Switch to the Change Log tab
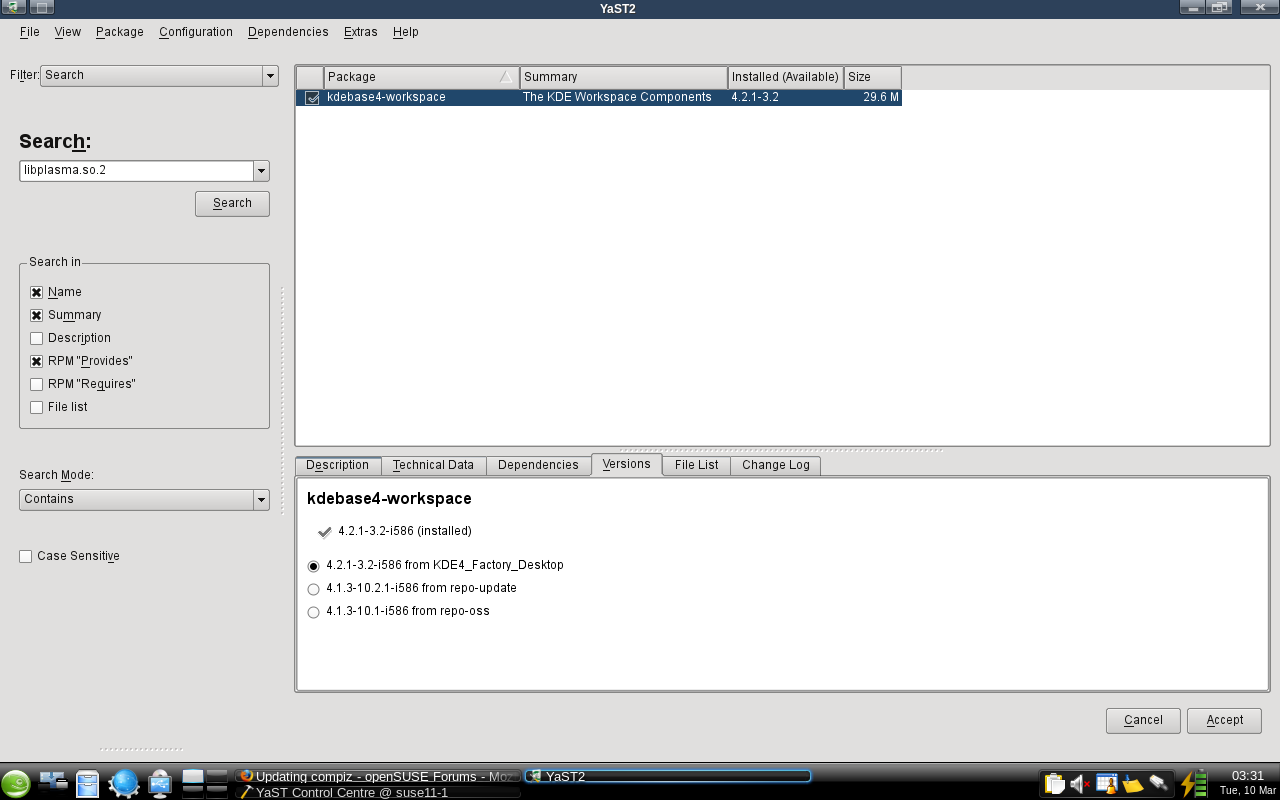The height and width of the screenshot is (800, 1280). point(776,465)
